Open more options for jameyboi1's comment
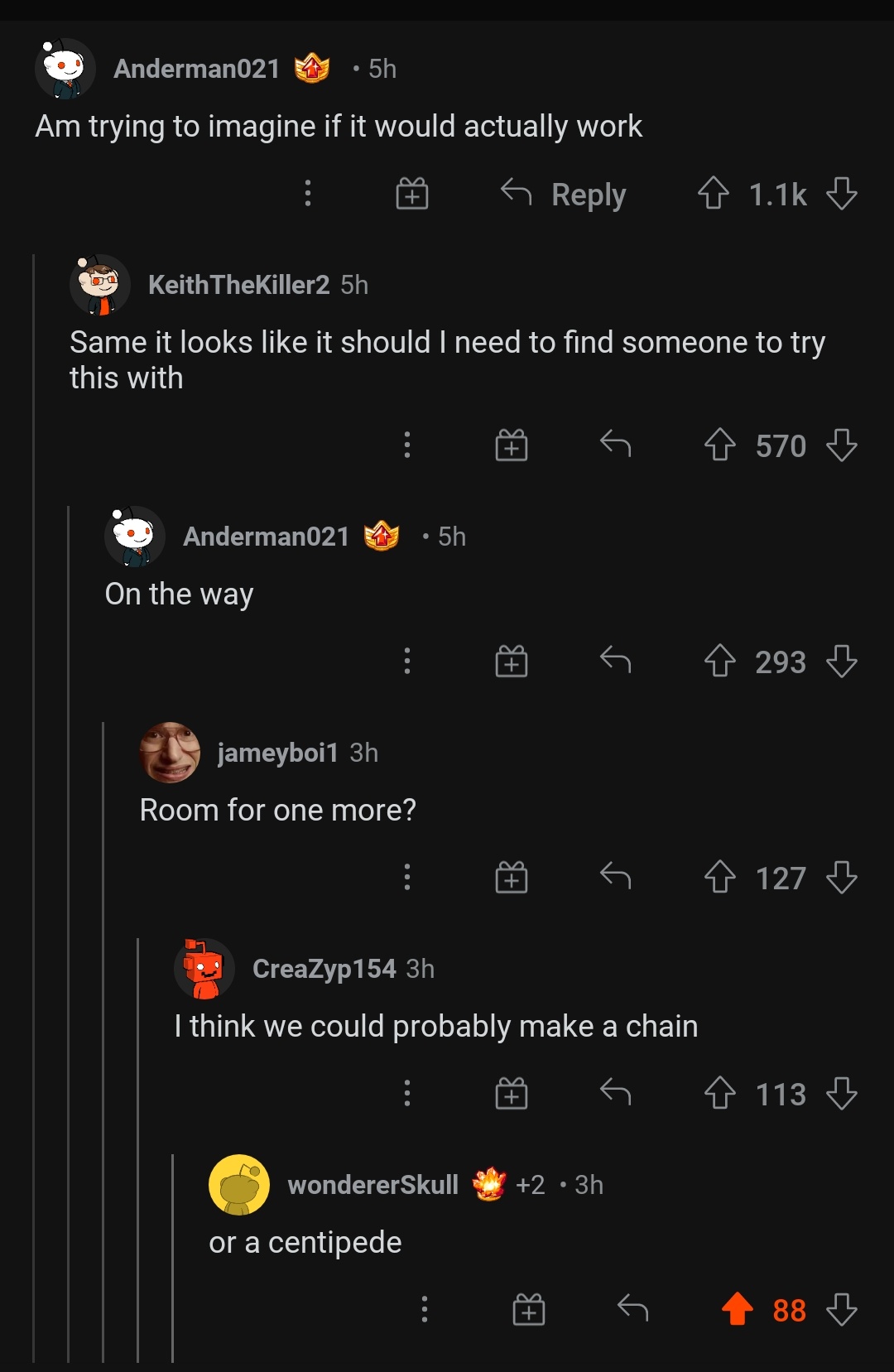Screen dimensions: 894x1372 tap(406, 878)
